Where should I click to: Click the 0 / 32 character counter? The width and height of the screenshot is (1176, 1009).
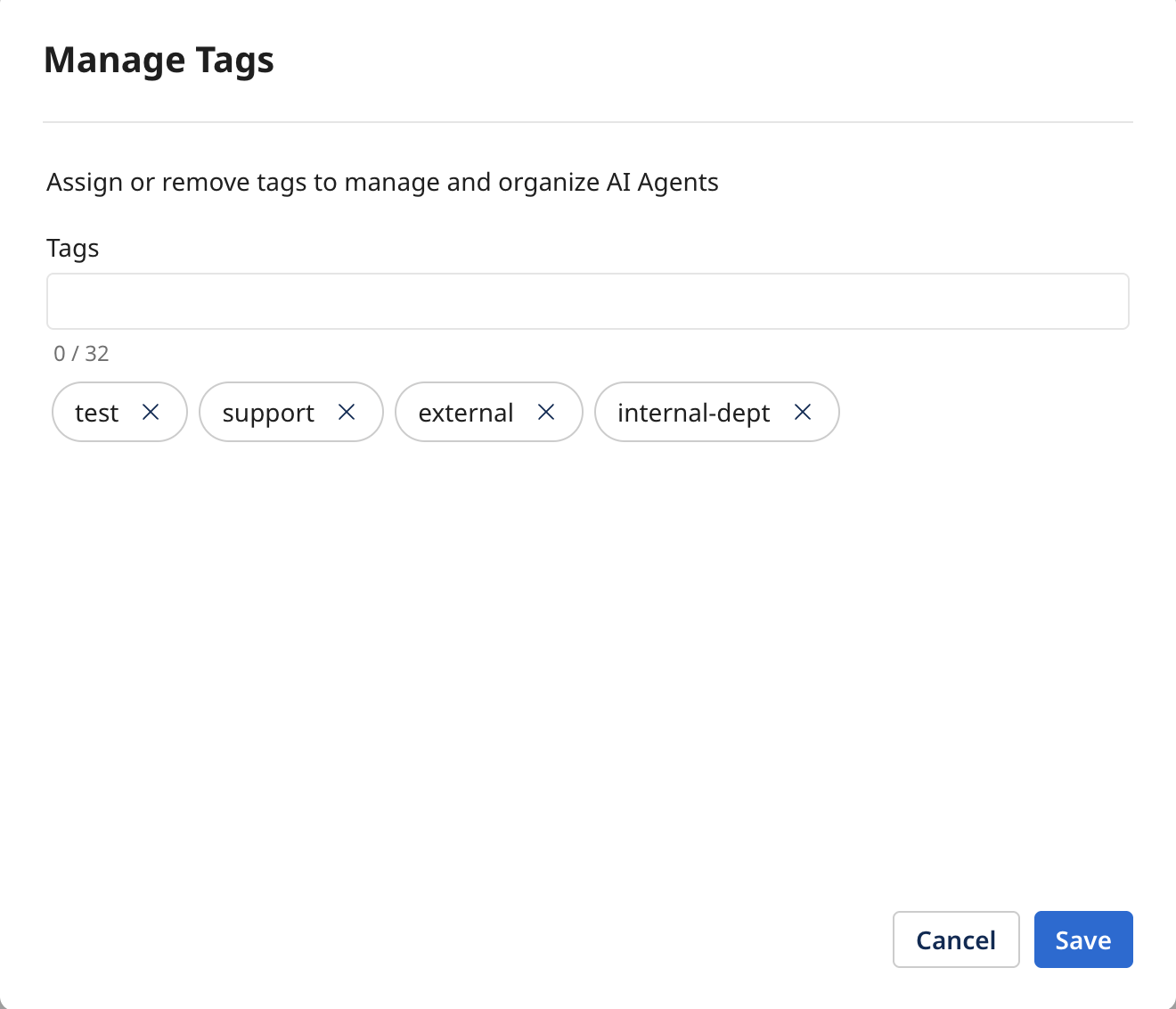click(x=80, y=353)
